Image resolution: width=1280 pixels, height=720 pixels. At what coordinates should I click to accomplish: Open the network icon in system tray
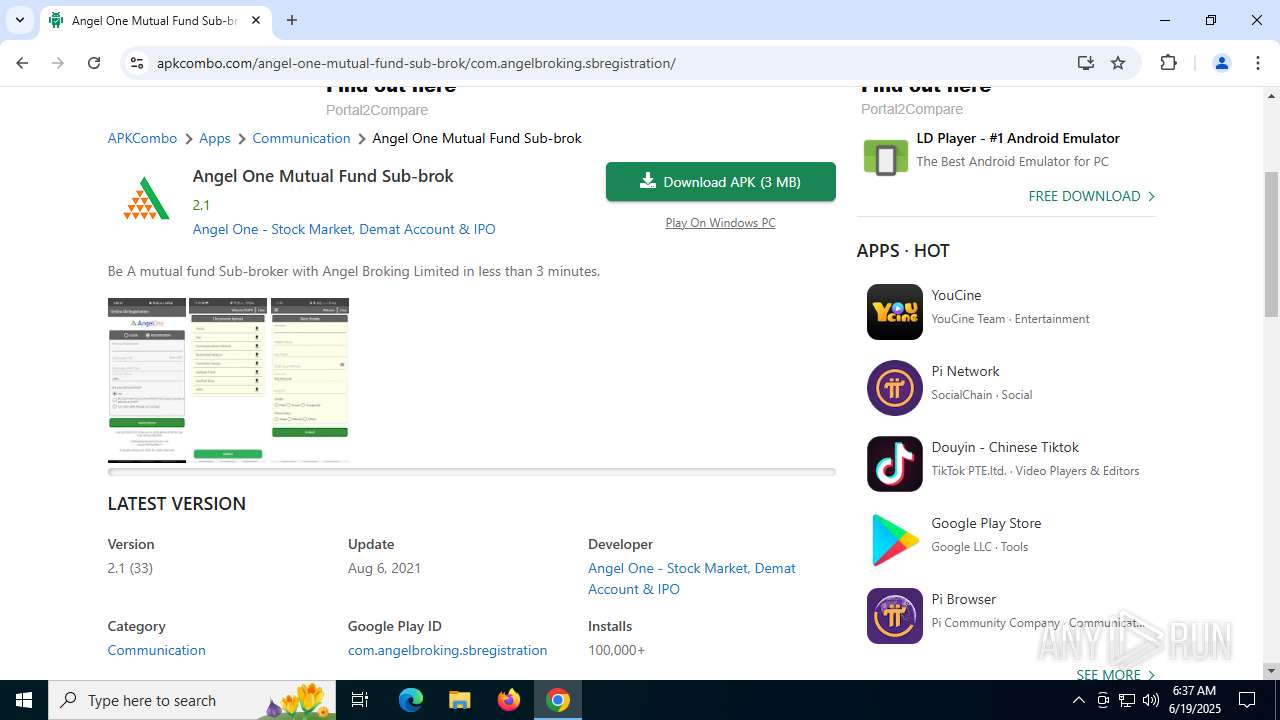coord(1127,700)
